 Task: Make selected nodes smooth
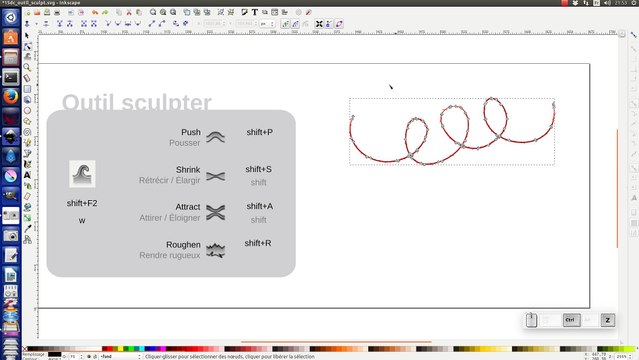click(x=118, y=24)
